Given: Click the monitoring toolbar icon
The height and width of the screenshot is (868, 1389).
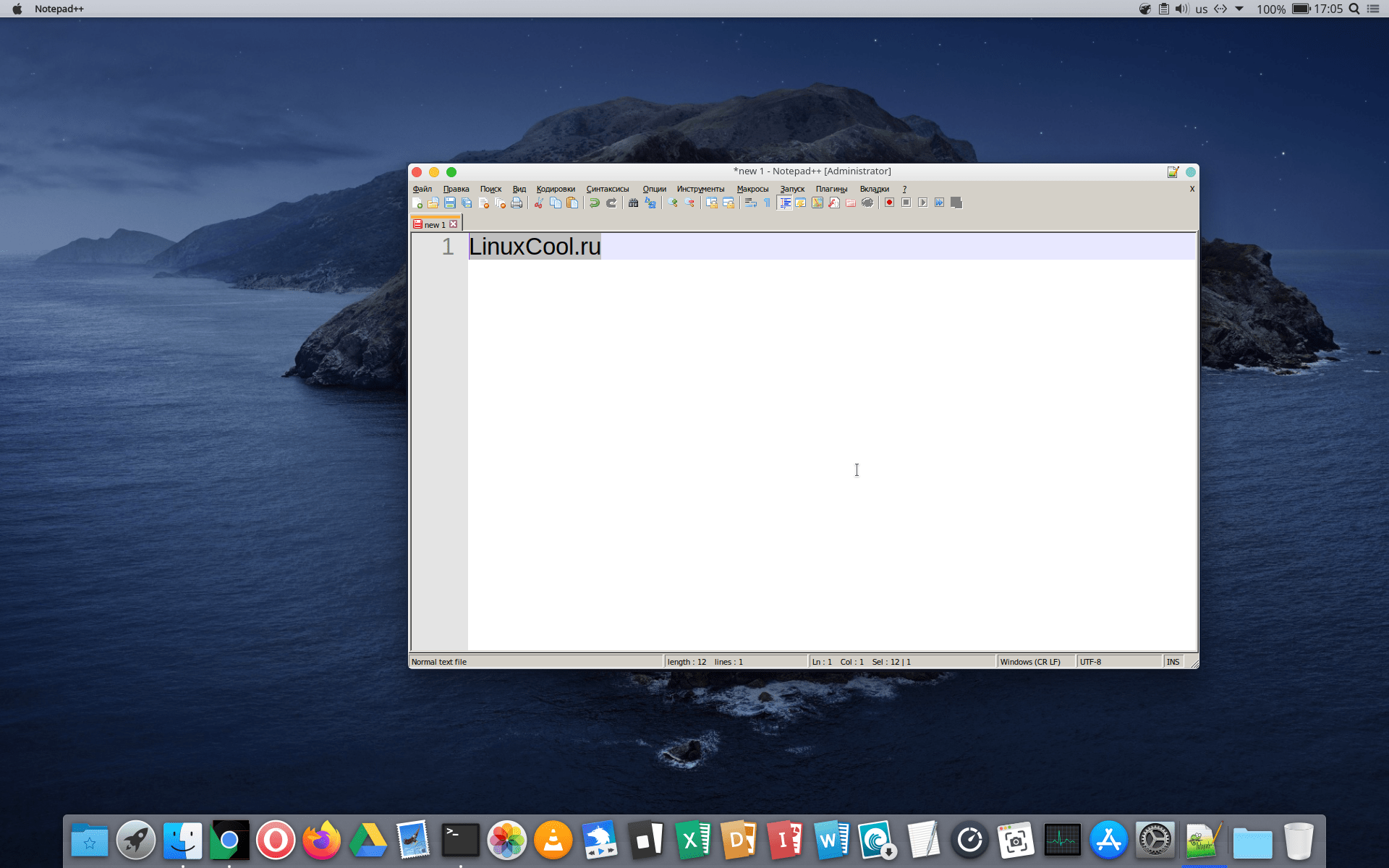Looking at the screenshot, I should (x=867, y=203).
